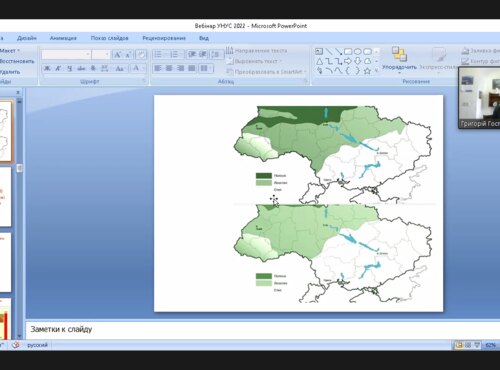Click the bulleted list icon
500x370 pixels.
click(x=158, y=54)
